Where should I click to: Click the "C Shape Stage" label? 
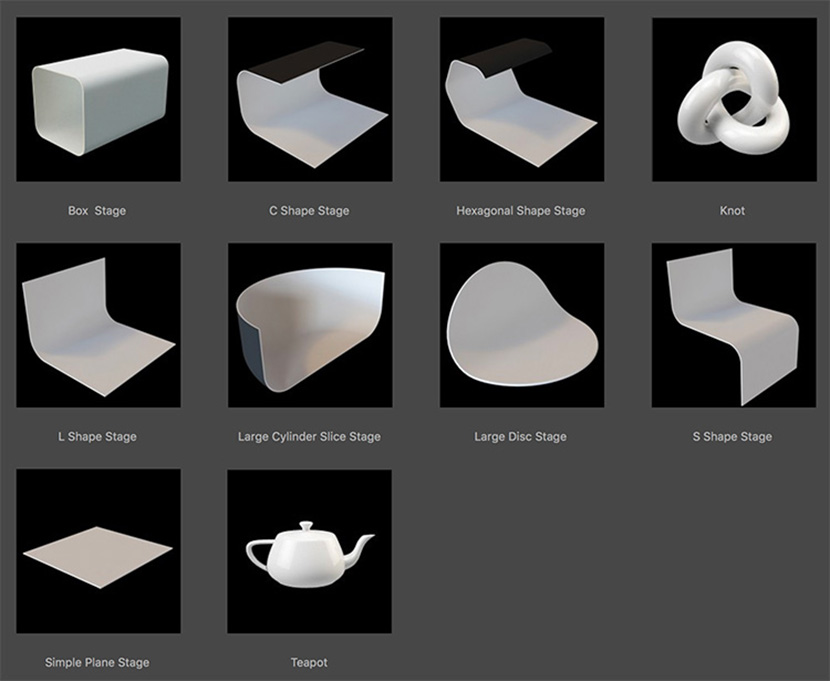pos(309,211)
